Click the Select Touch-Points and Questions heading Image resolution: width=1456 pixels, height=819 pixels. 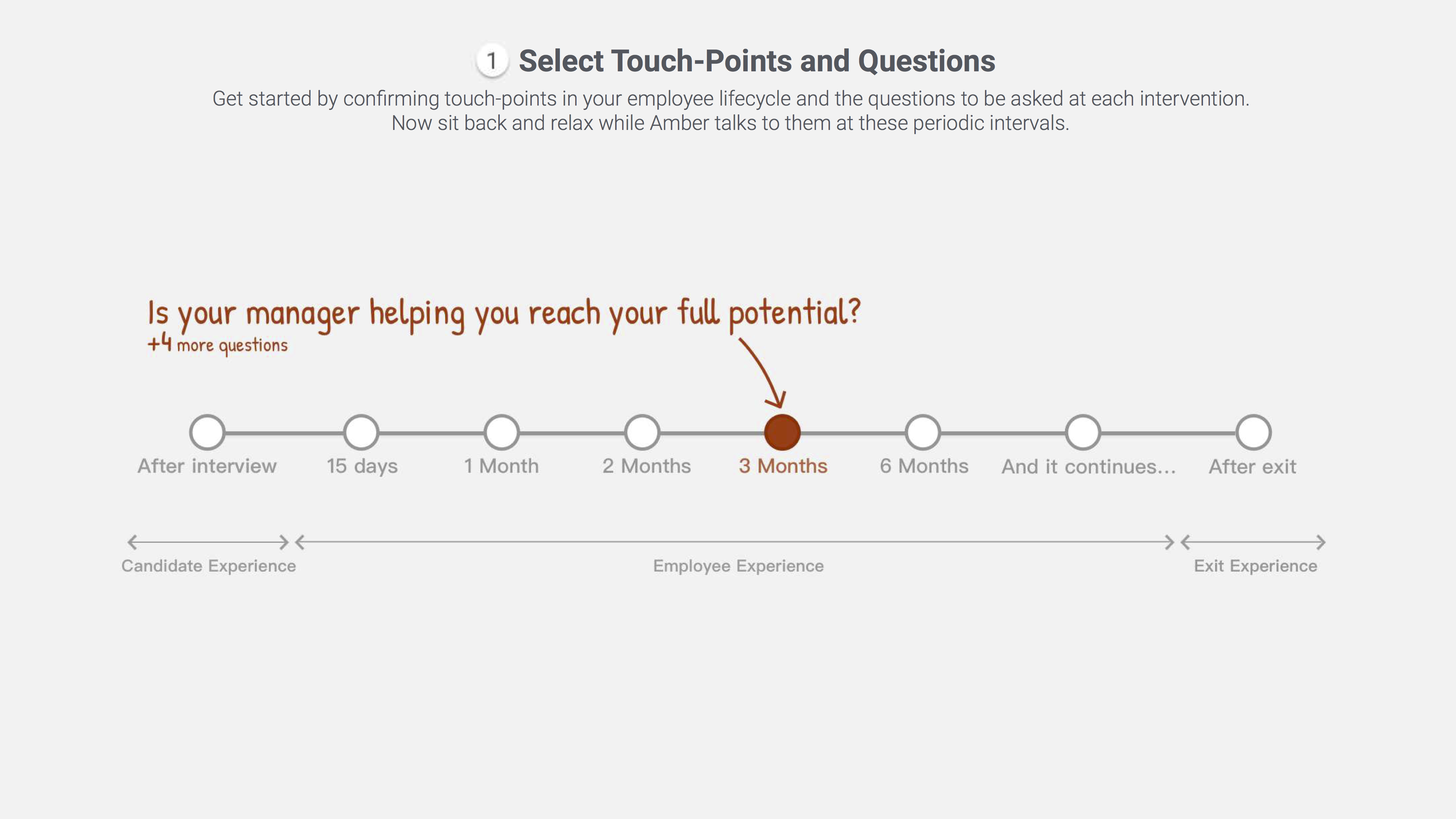click(757, 61)
